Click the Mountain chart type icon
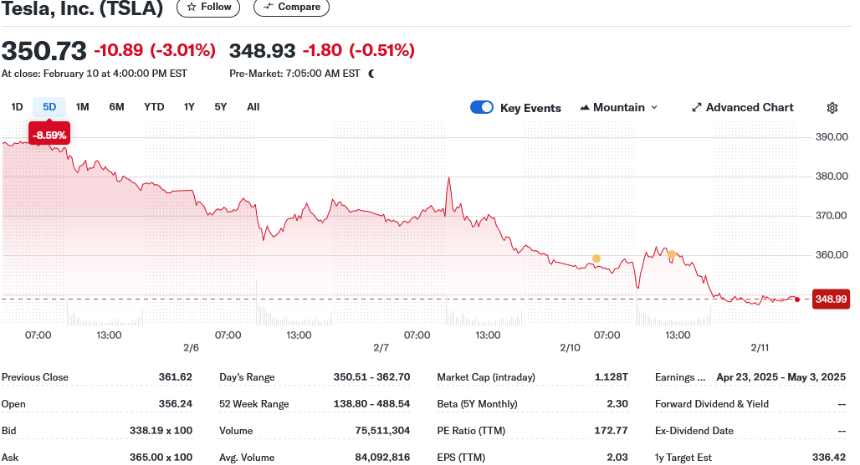 point(585,107)
